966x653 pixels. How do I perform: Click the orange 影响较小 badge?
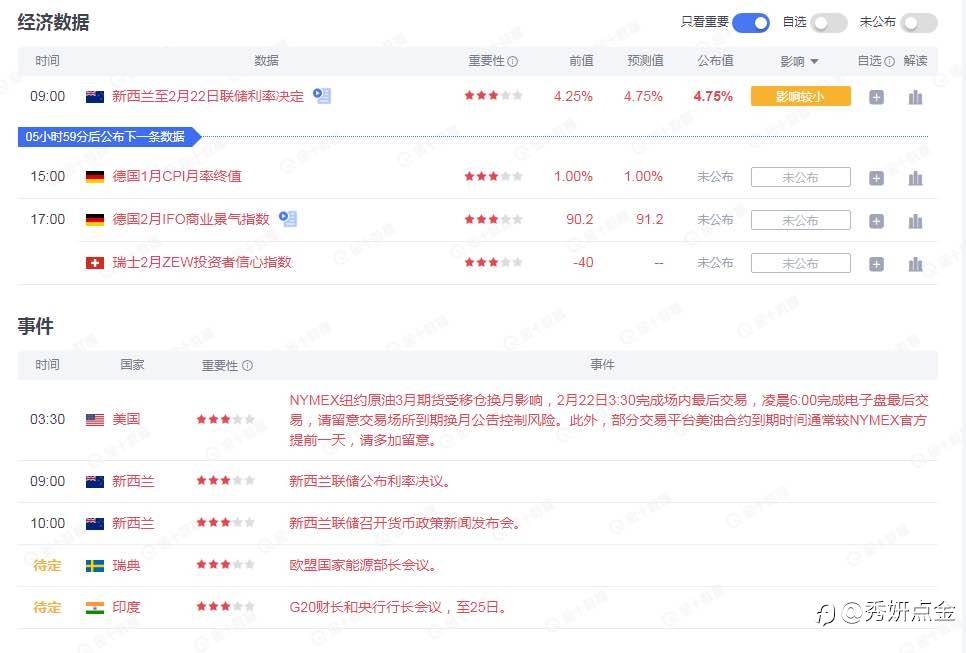pos(800,96)
